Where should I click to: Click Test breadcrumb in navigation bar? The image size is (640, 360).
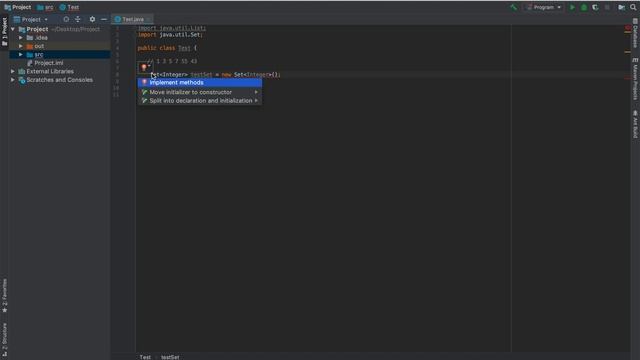tap(69, 7)
